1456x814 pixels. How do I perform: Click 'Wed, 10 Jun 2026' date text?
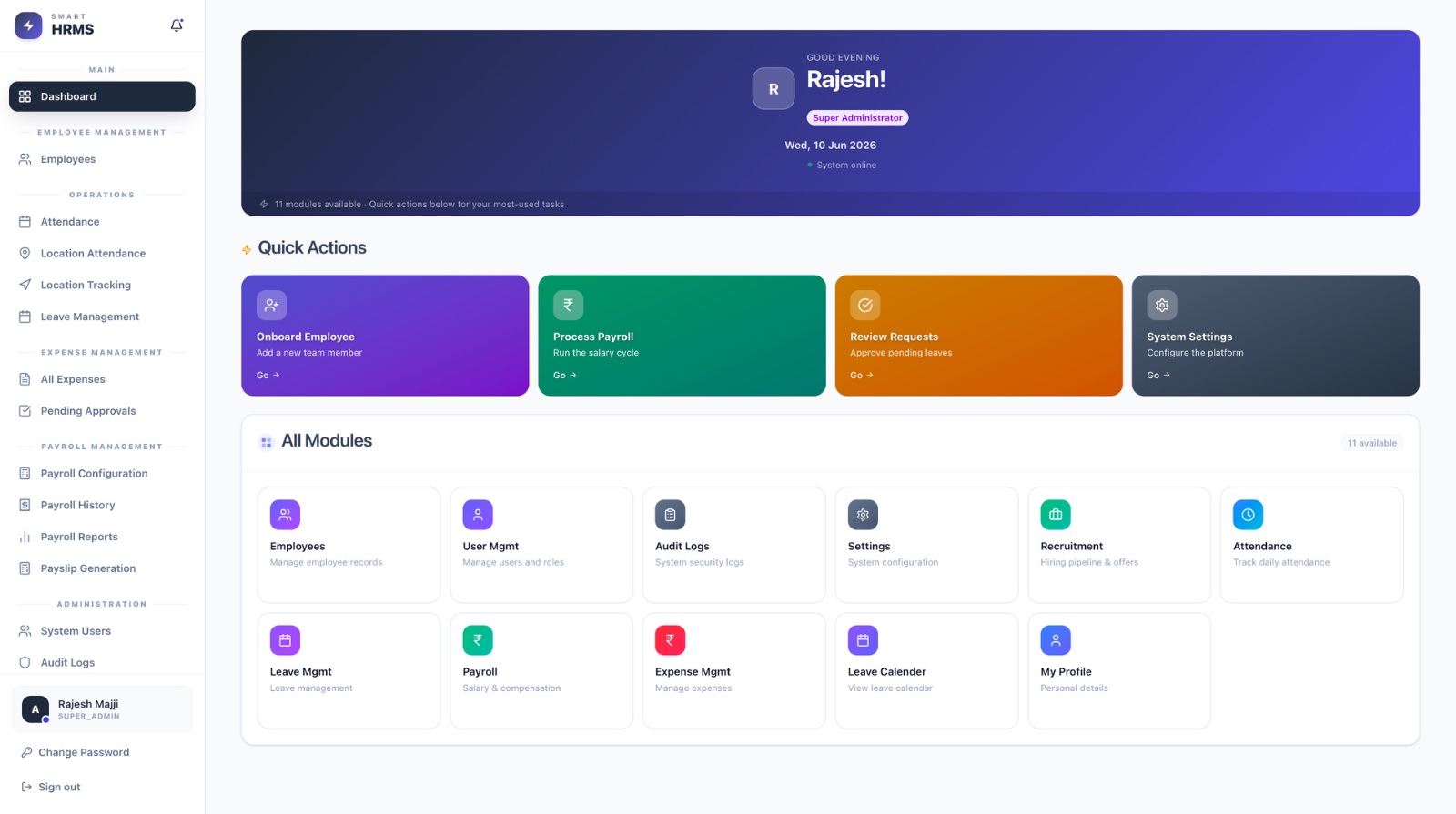coord(830,145)
